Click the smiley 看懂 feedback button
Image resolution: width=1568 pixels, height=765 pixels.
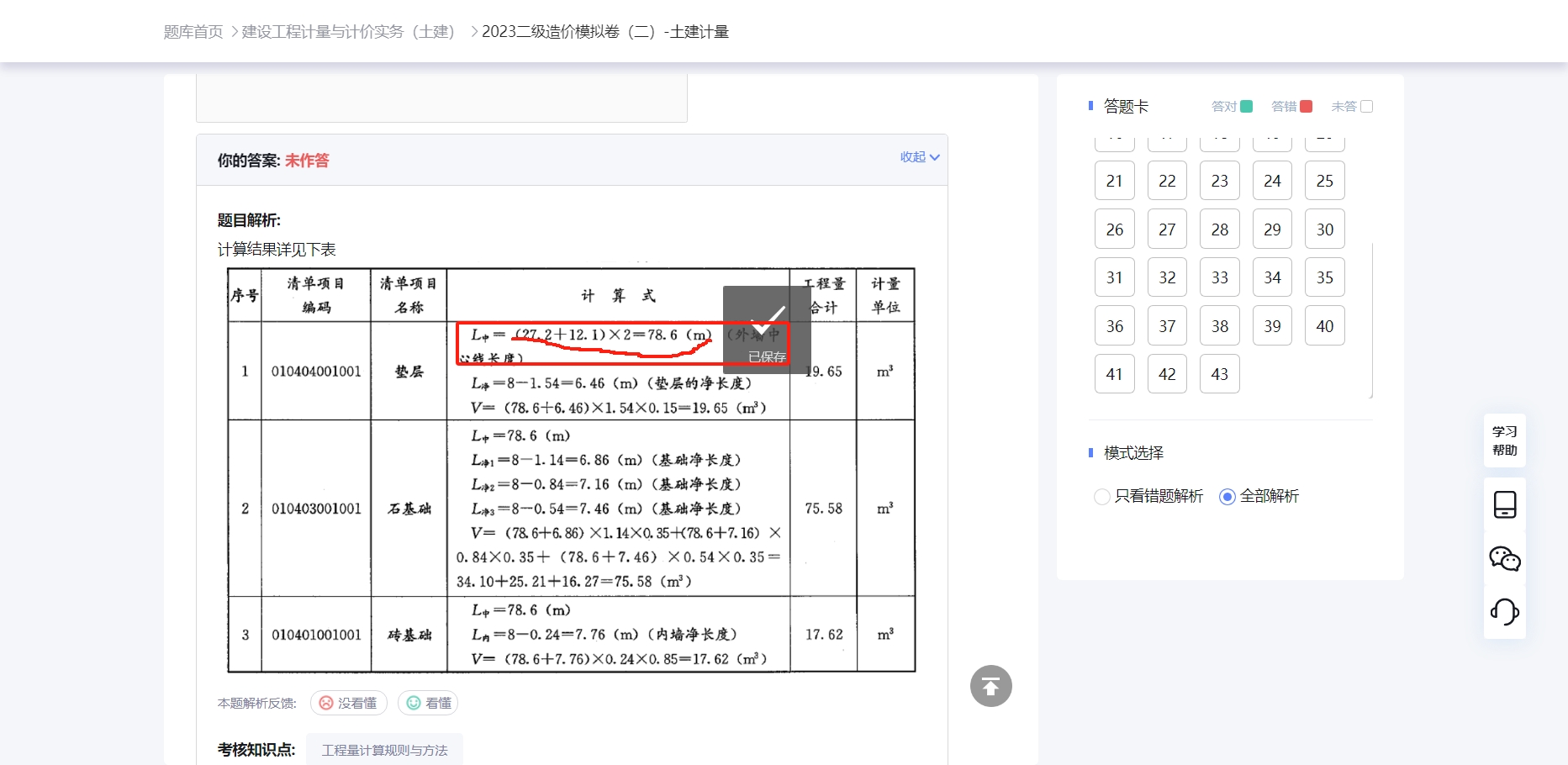(427, 703)
